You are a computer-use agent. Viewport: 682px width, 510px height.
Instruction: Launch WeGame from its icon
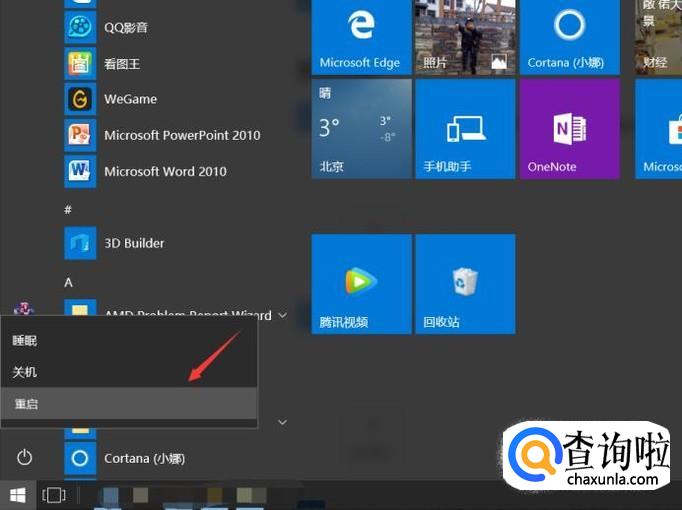80,99
